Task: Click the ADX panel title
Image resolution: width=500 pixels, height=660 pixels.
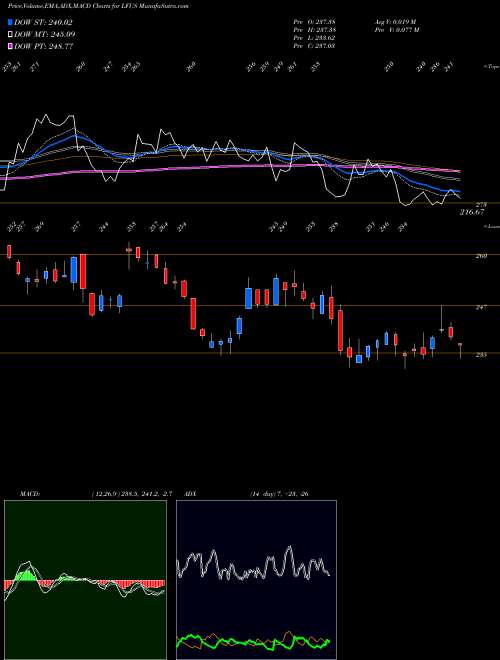Action: click(192, 494)
